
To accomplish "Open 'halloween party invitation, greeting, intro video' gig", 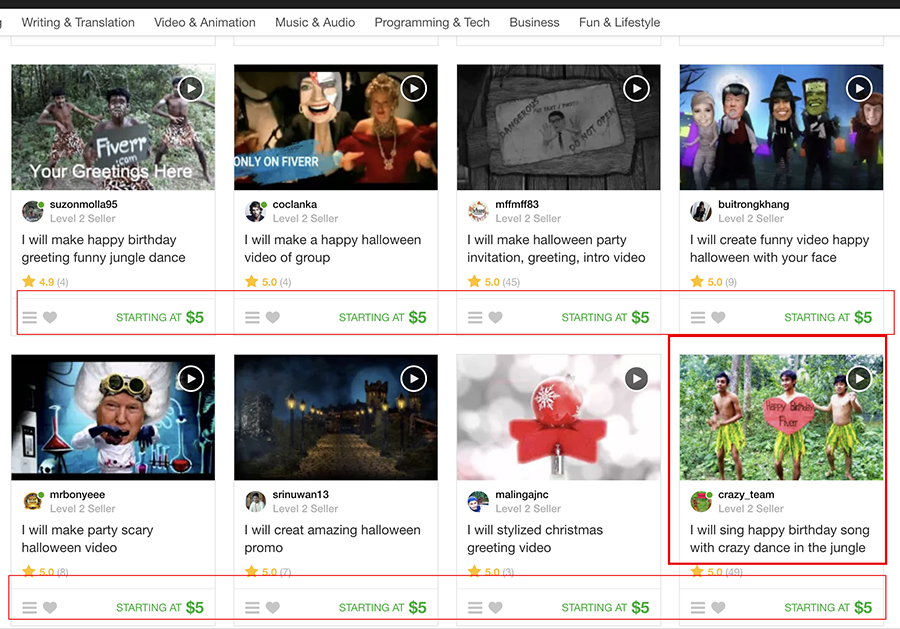I will [556, 249].
